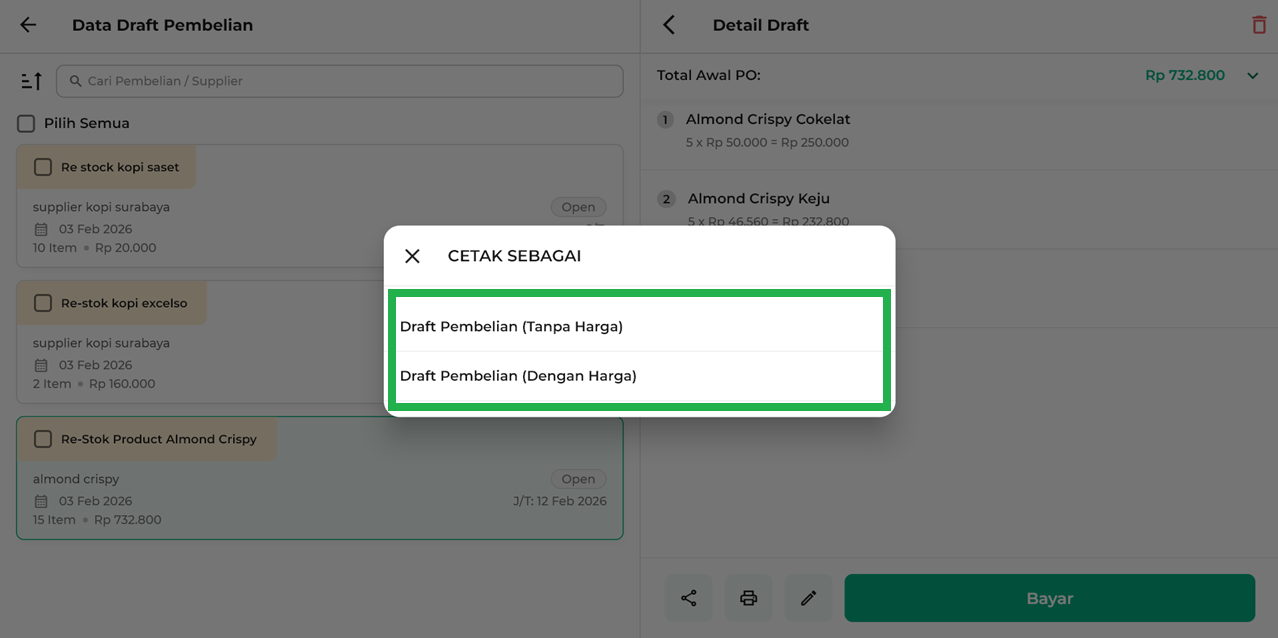
Task: Click the Open status badge on kopi saset
Action: coord(578,207)
